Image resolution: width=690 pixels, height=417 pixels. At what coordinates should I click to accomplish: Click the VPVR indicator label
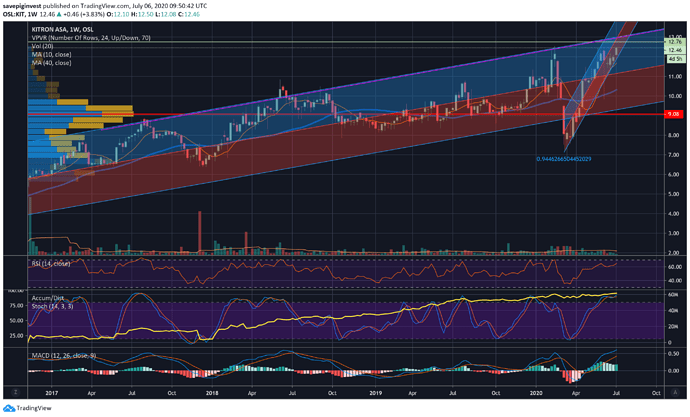click(91, 38)
